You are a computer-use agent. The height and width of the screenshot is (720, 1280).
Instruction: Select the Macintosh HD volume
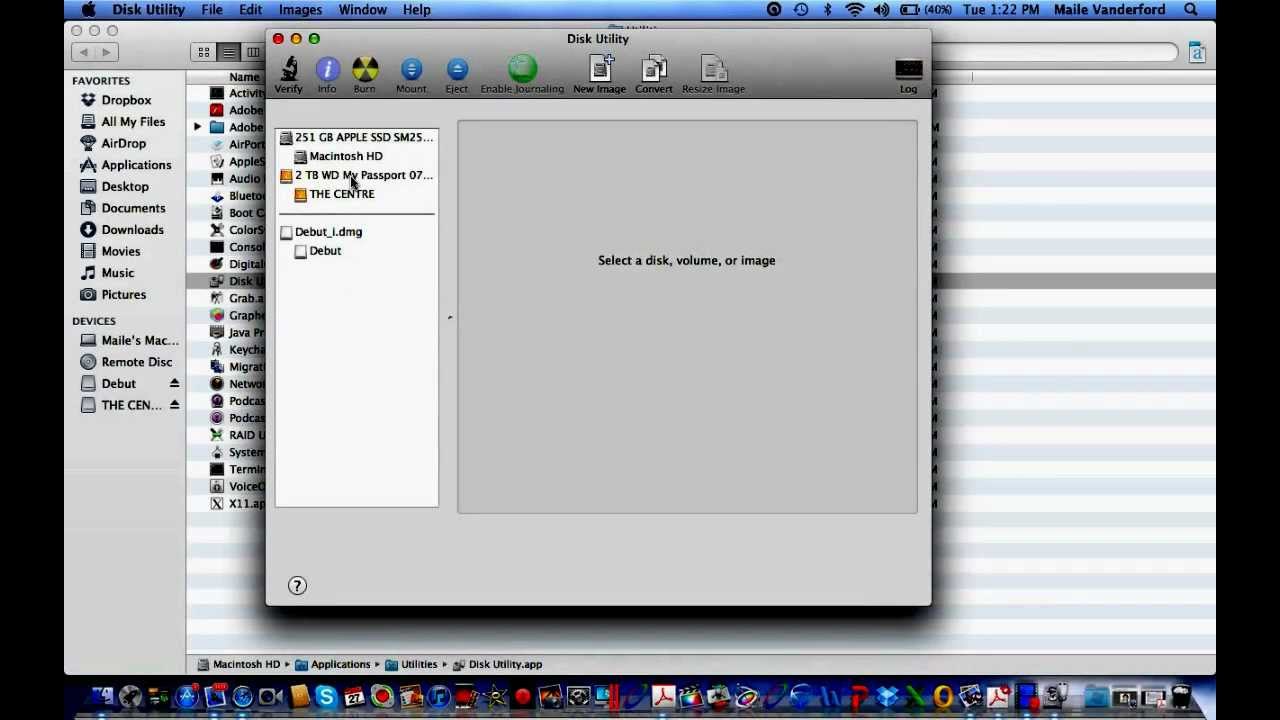point(338,156)
